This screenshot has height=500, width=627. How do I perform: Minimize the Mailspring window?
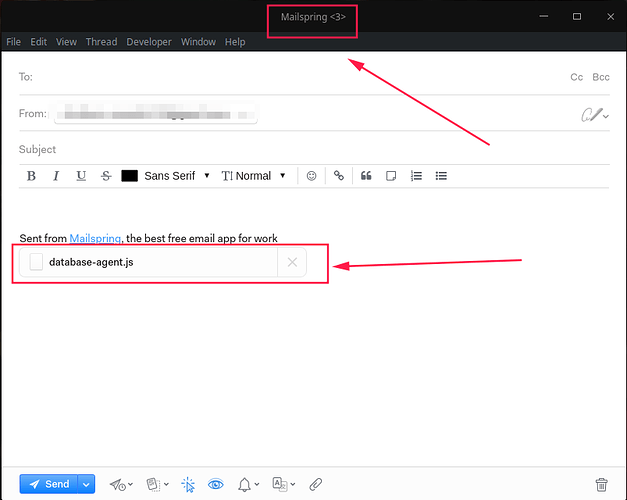coord(543,16)
